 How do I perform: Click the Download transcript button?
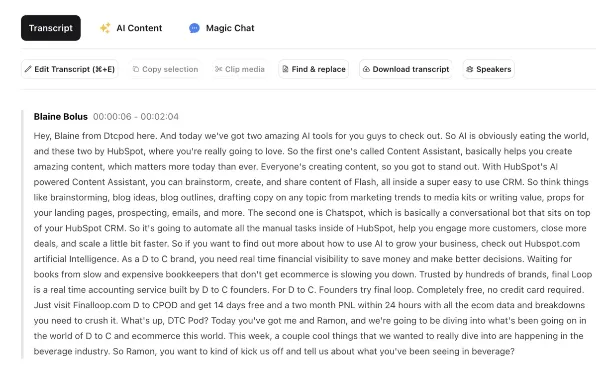[406, 69]
